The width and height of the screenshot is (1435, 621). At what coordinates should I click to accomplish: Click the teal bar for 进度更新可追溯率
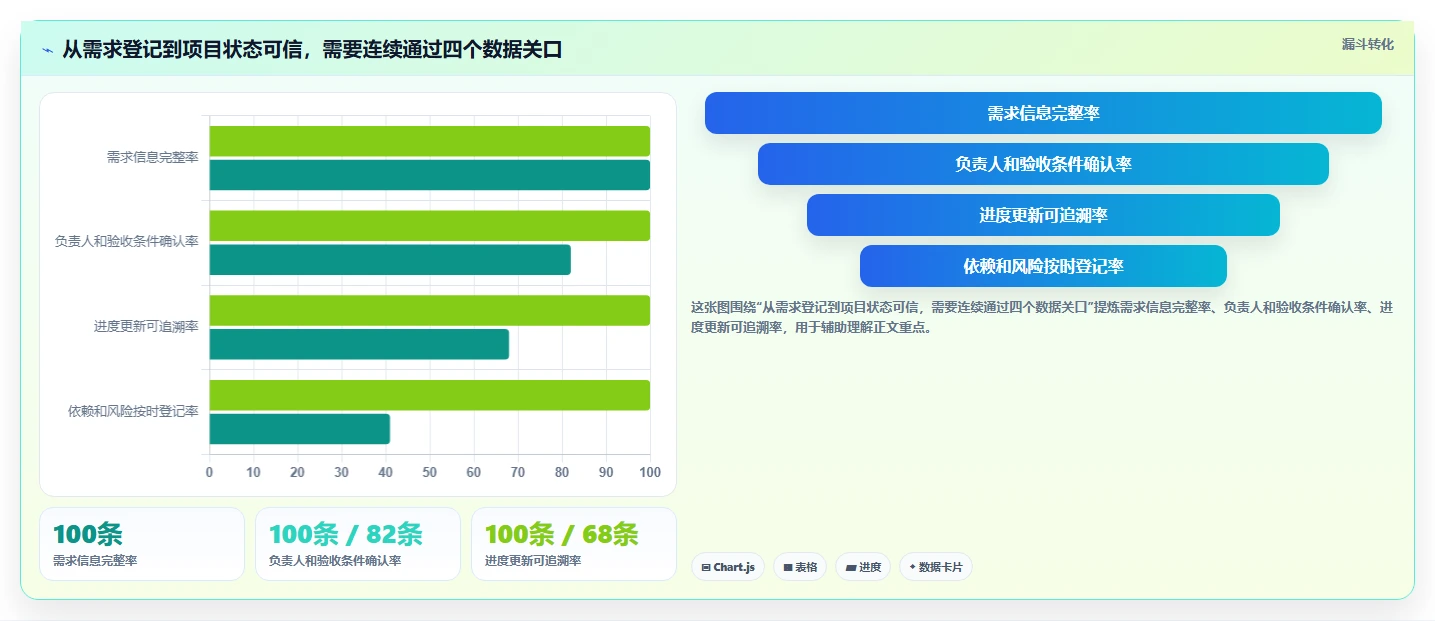coord(359,344)
